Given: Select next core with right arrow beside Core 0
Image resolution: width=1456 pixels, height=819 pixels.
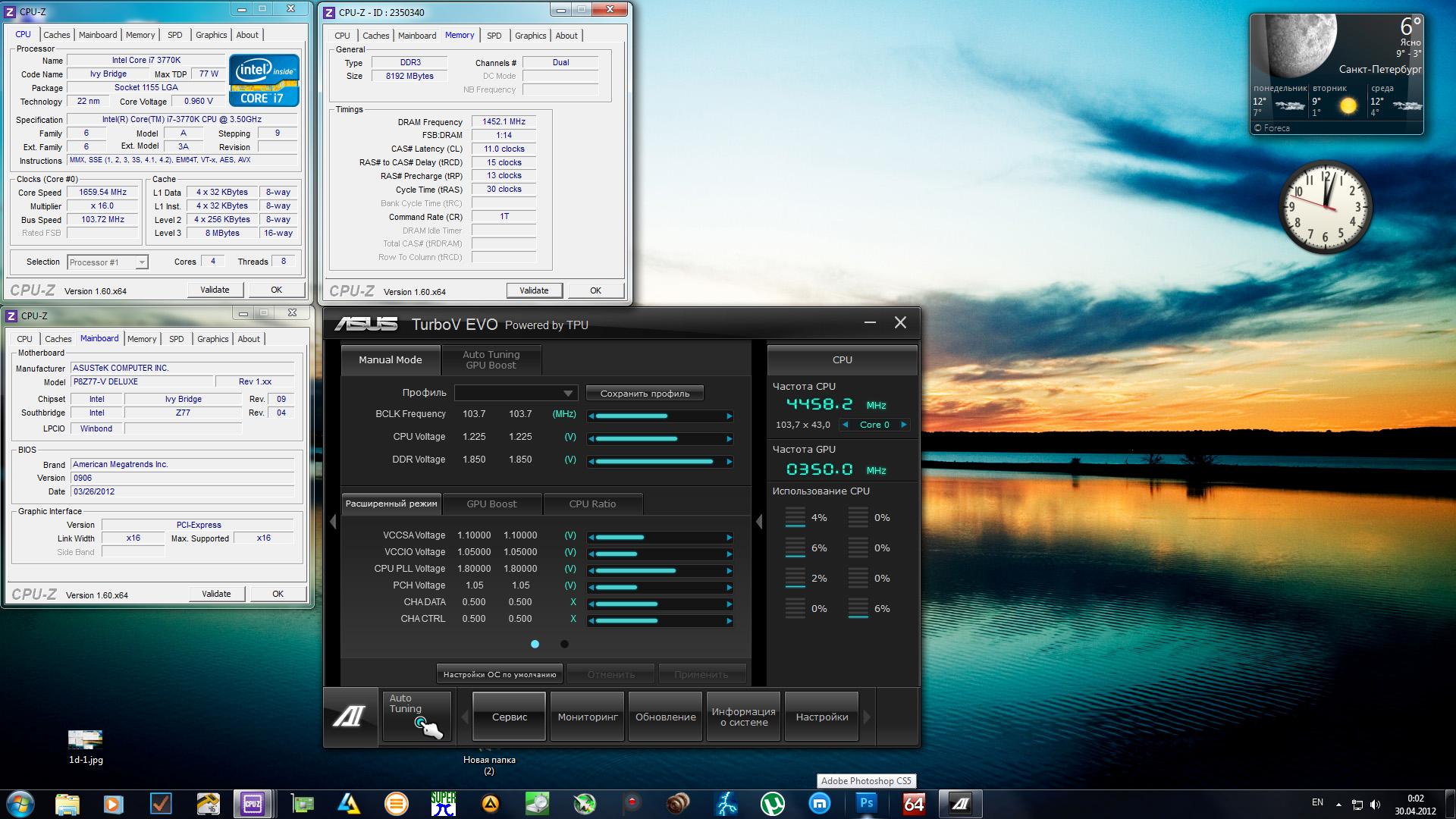Looking at the screenshot, I should click(903, 425).
